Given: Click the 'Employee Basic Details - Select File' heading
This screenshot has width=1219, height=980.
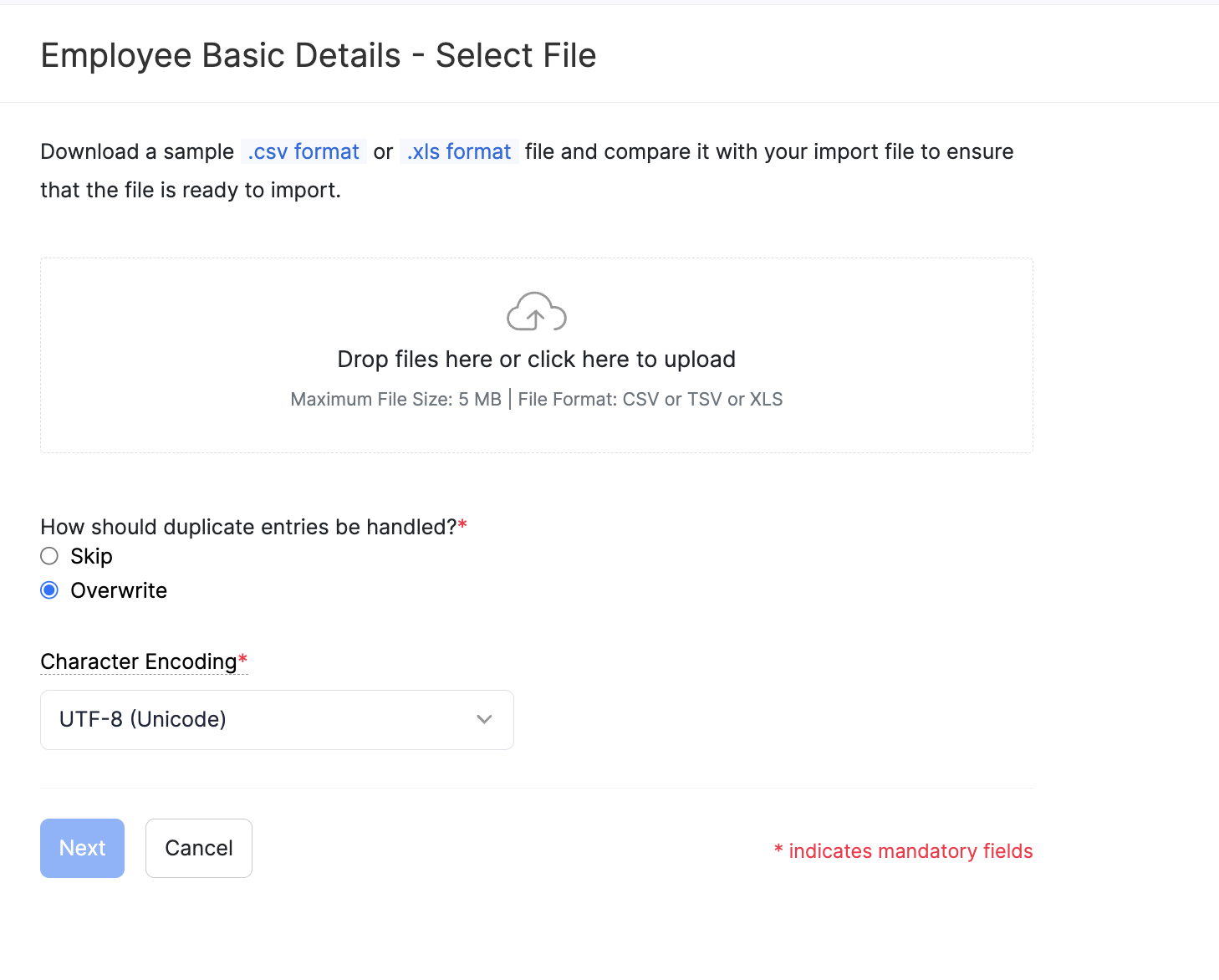Looking at the screenshot, I should [x=318, y=56].
